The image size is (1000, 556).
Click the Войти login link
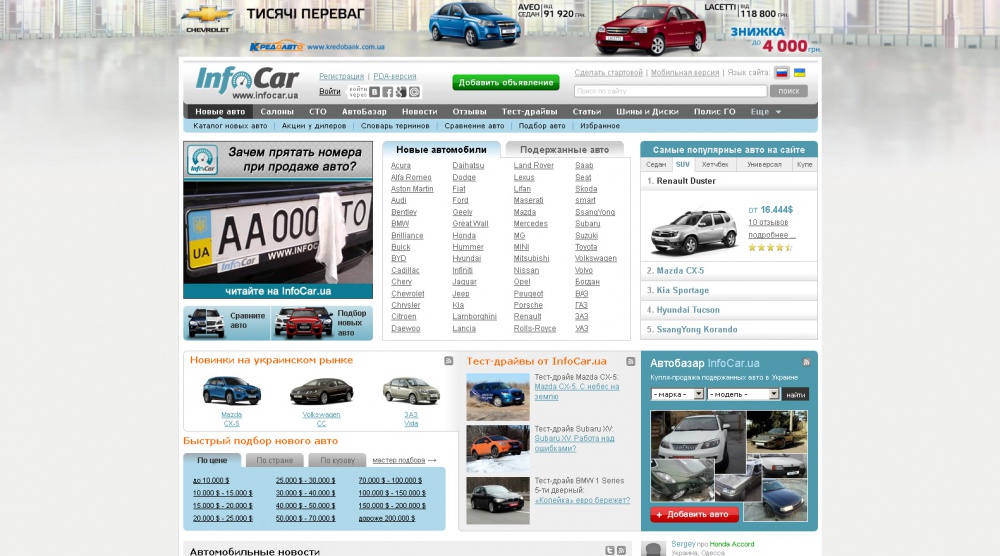330,92
